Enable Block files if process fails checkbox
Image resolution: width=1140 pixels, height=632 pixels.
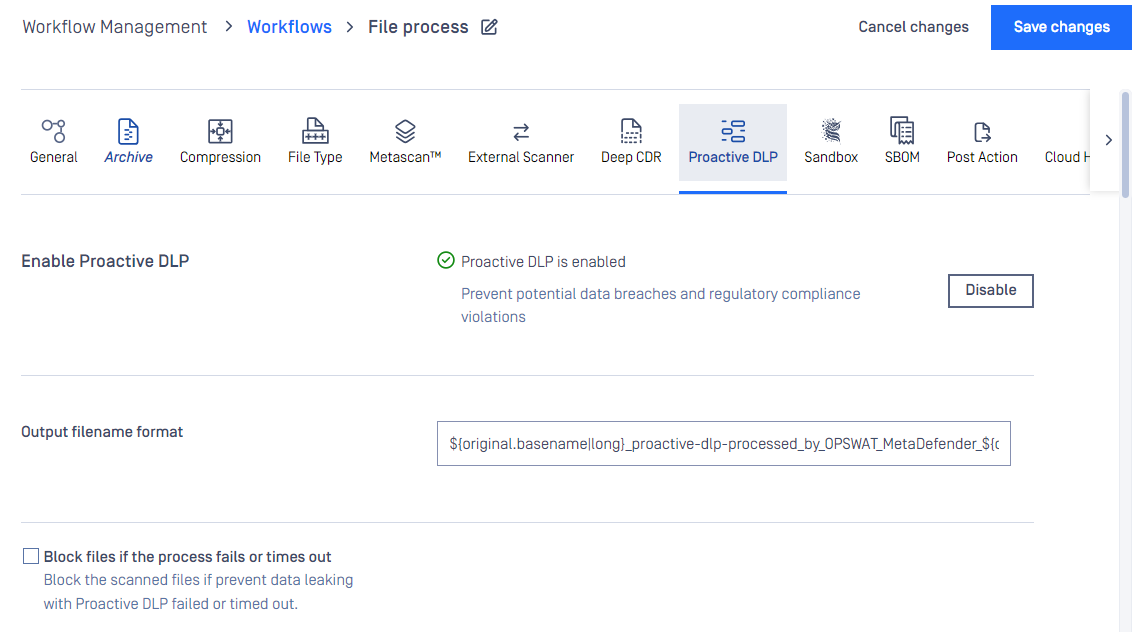31,556
